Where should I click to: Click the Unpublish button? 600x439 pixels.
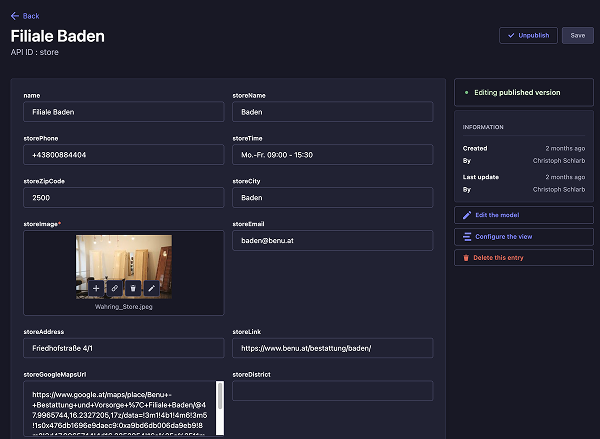528,36
